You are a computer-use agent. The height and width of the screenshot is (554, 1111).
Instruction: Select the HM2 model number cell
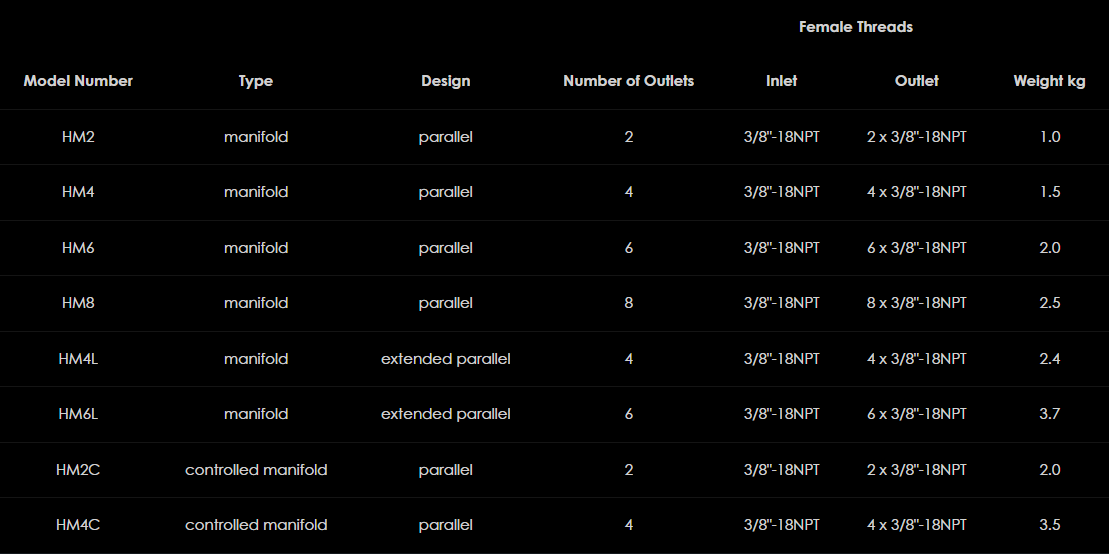point(78,137)
